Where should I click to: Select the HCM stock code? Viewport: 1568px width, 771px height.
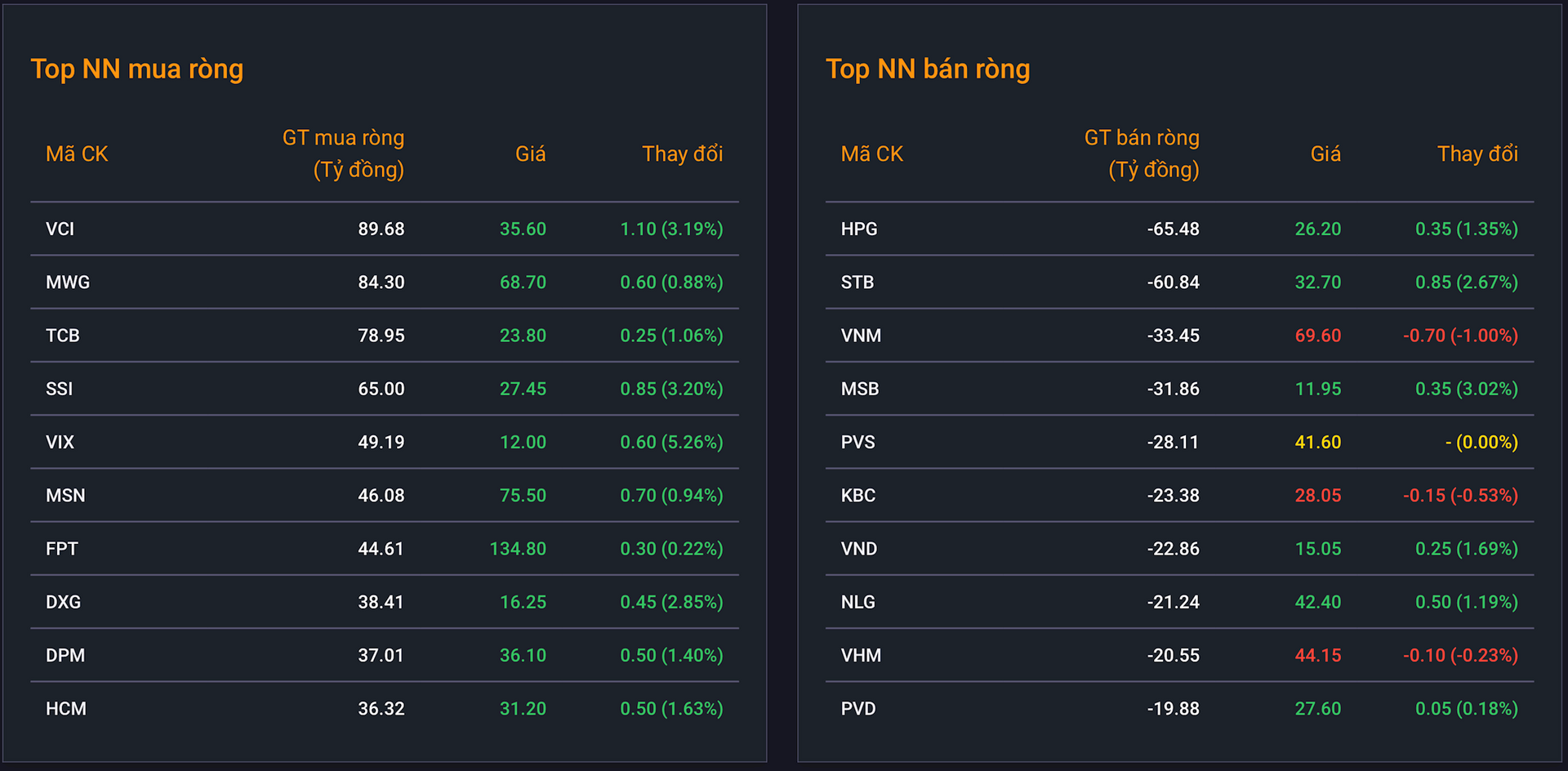(66, 709)
